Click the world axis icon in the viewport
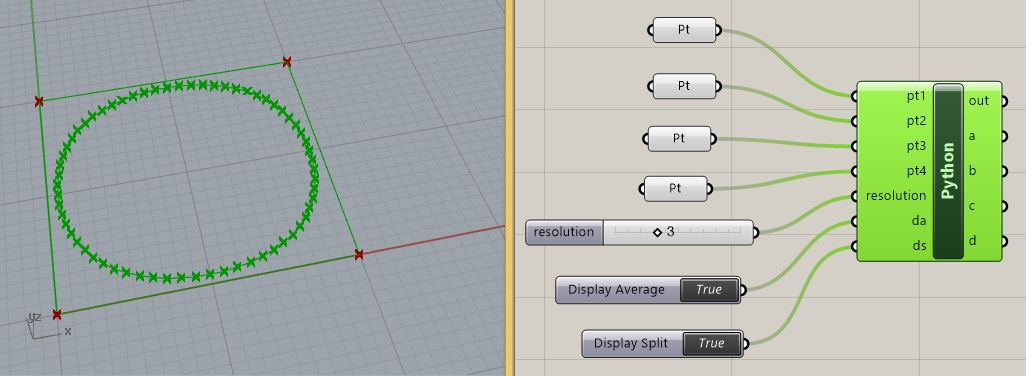Image resolution: width=1026 pixels, height=376 pixels. [x=47, y=326]
